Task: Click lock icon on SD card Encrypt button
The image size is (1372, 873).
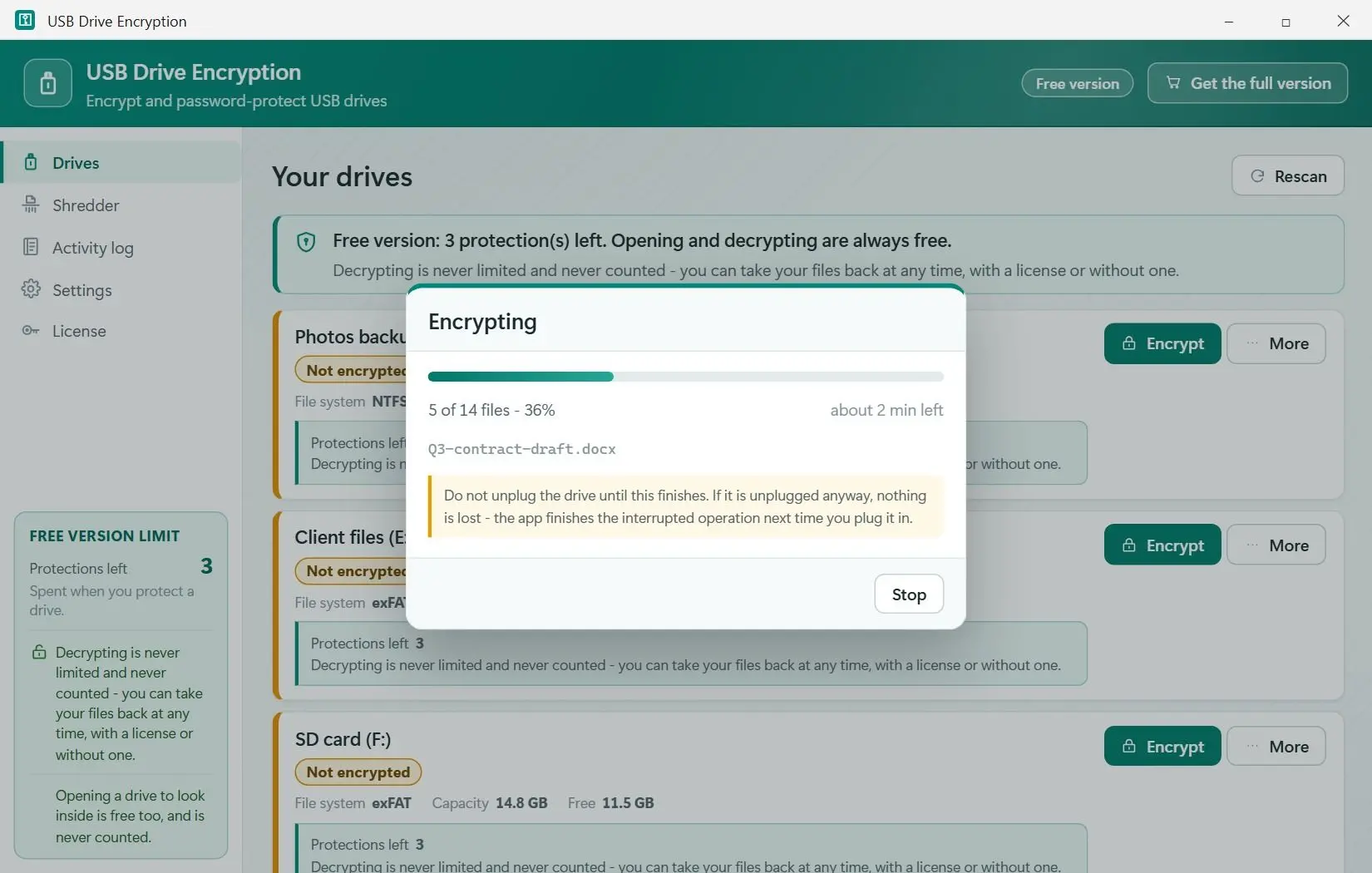Action: [1128, 746]
